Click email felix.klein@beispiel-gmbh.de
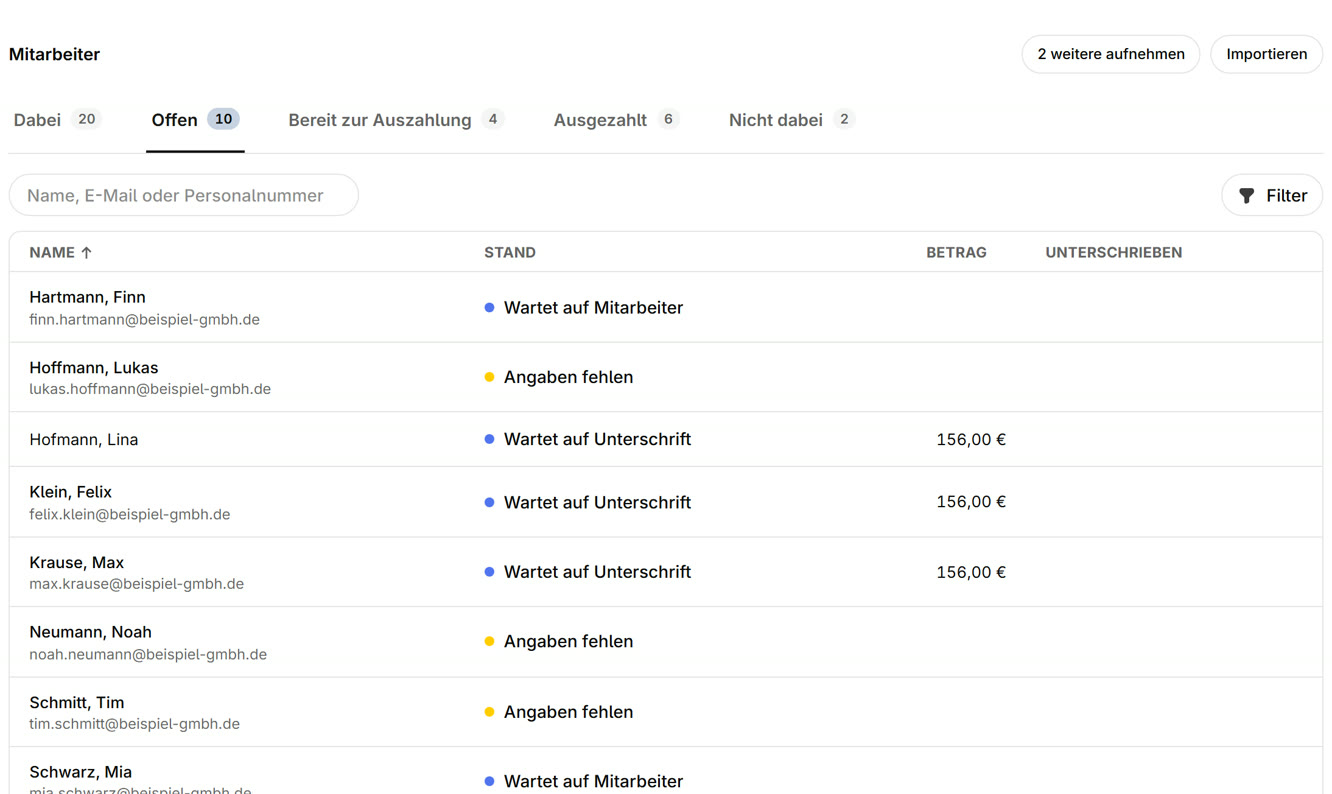 130,515
